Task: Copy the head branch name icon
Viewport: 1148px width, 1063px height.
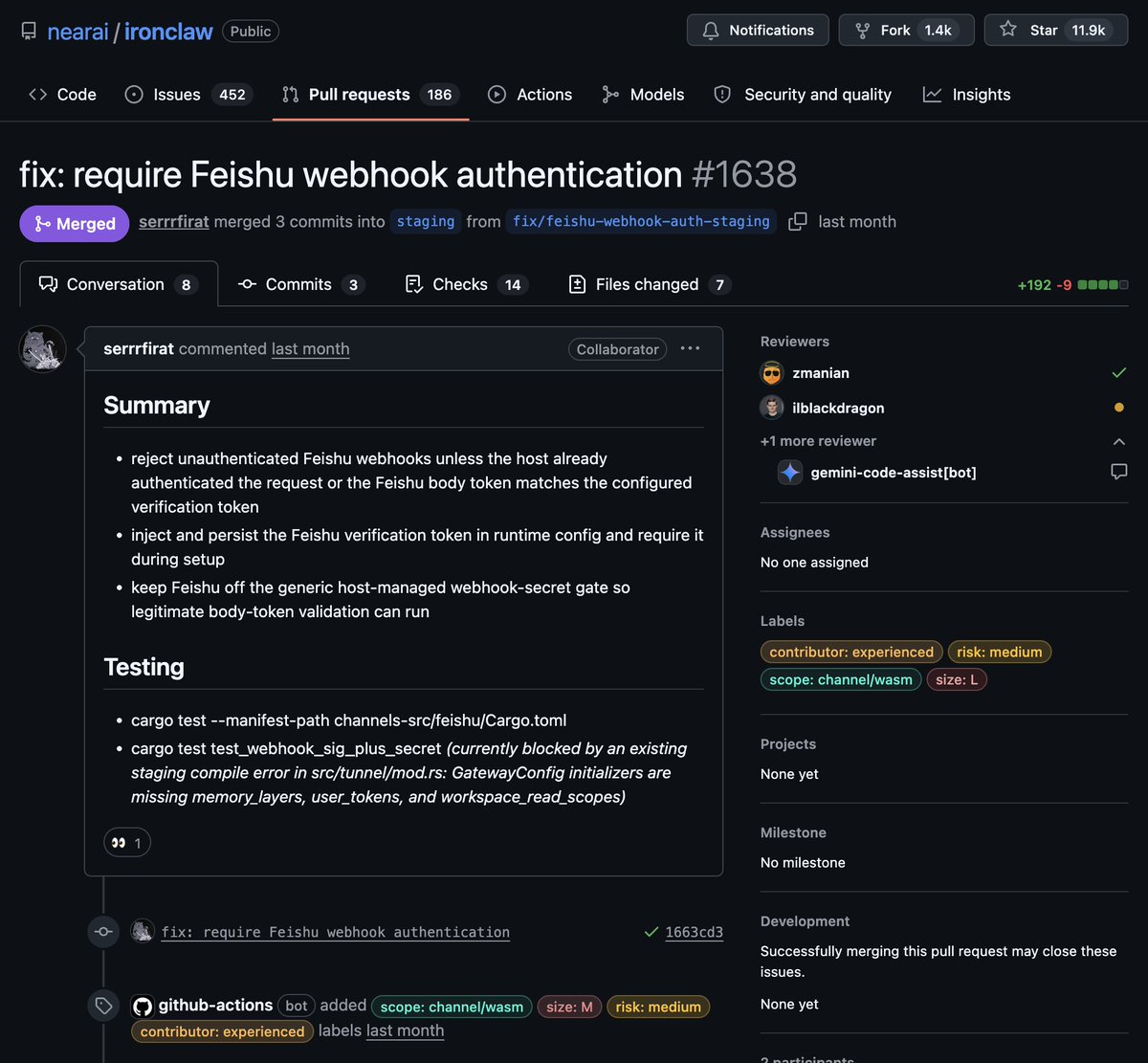Action: (x=797, y=222)
